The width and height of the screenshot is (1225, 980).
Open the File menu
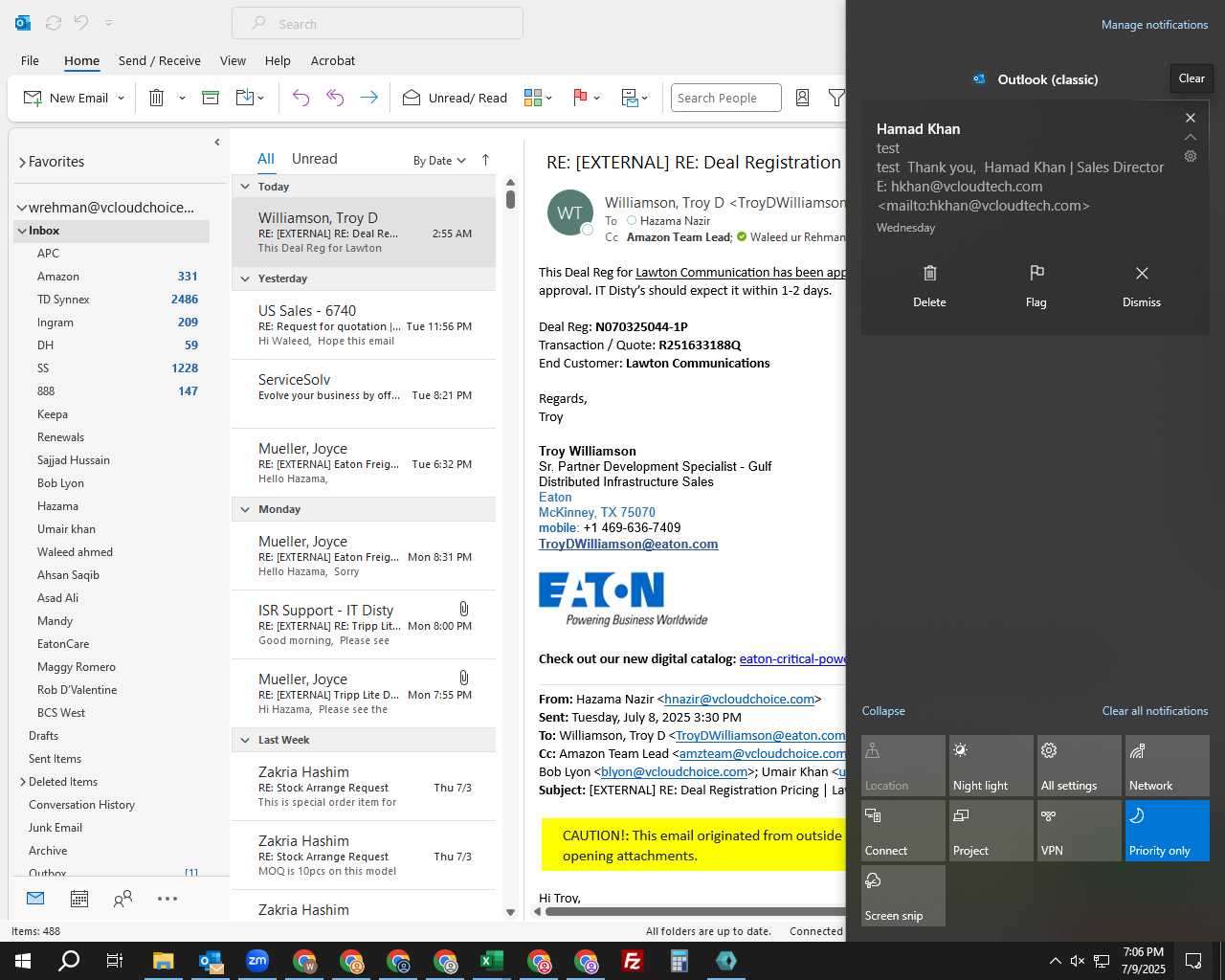pos(30,60)
